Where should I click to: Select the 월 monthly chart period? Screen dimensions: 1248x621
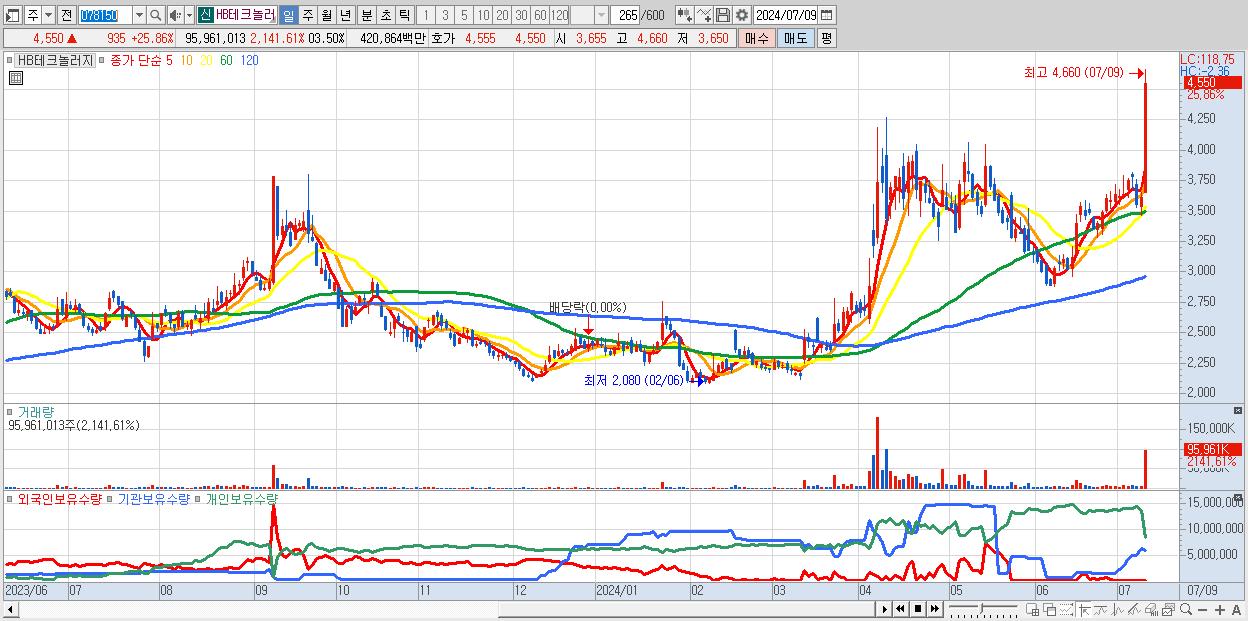tap(326, 15)
